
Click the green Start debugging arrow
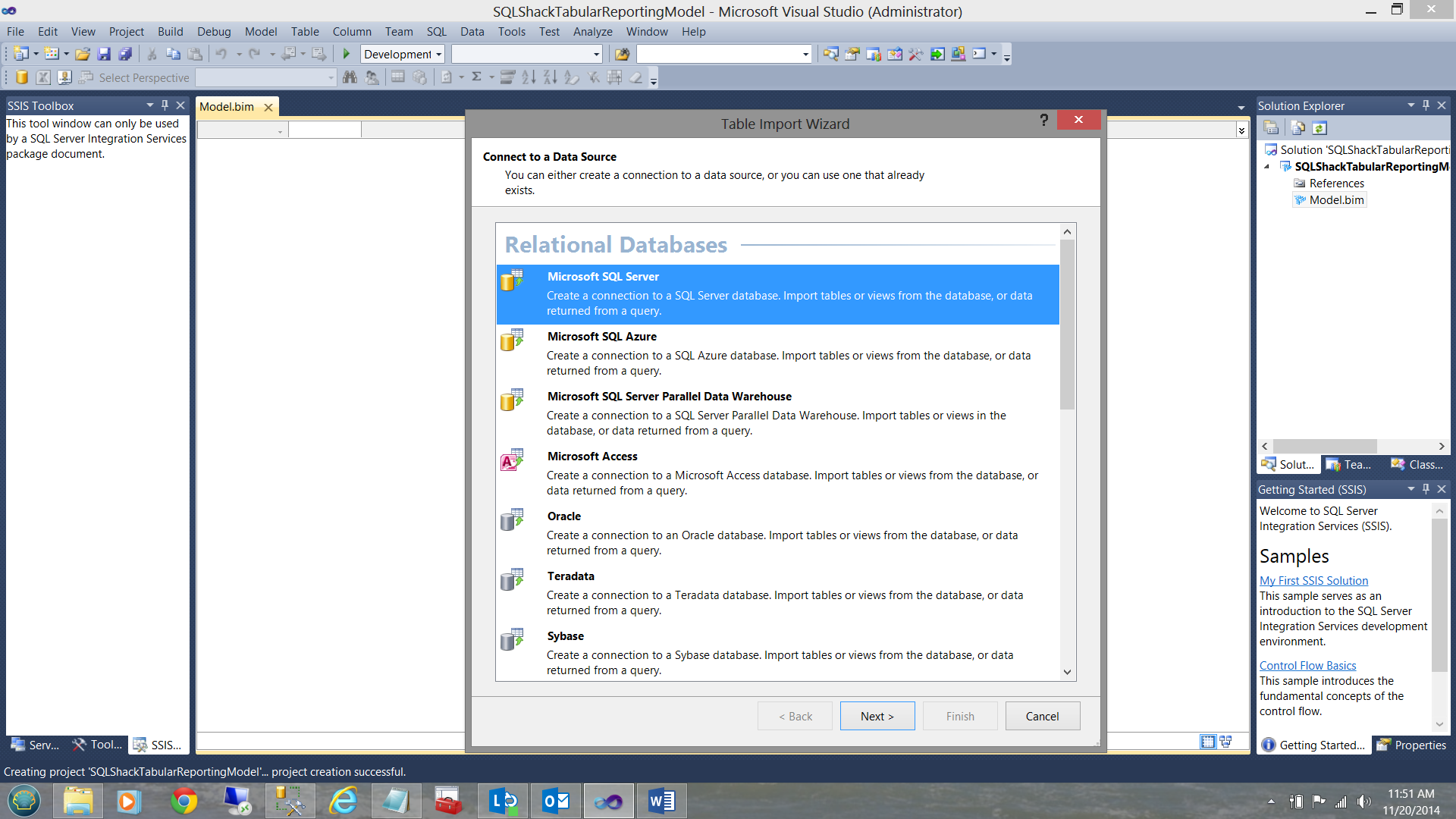click(347, 54)
